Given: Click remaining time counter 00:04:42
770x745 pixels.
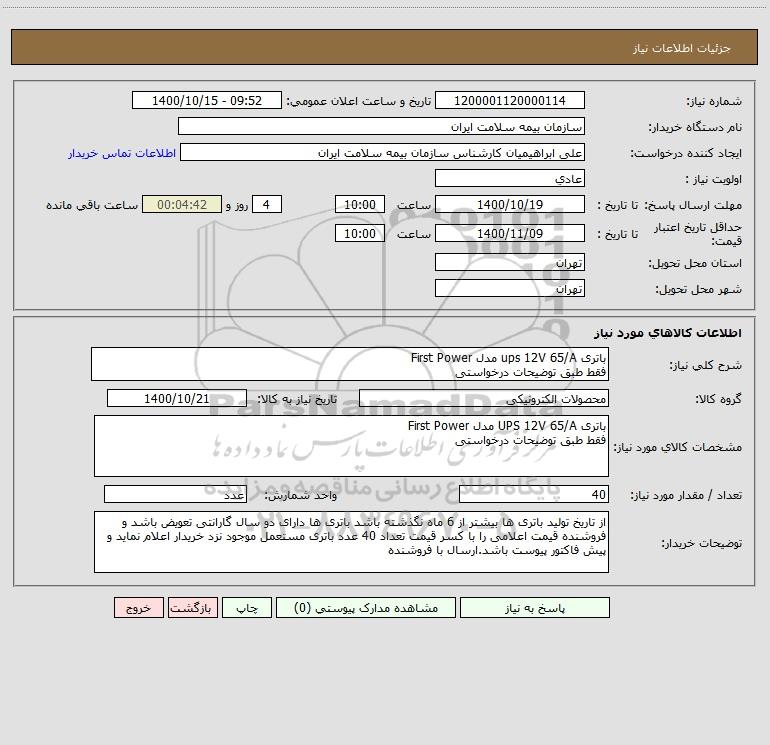Looking at the screenshot, I should click(182, 204).
